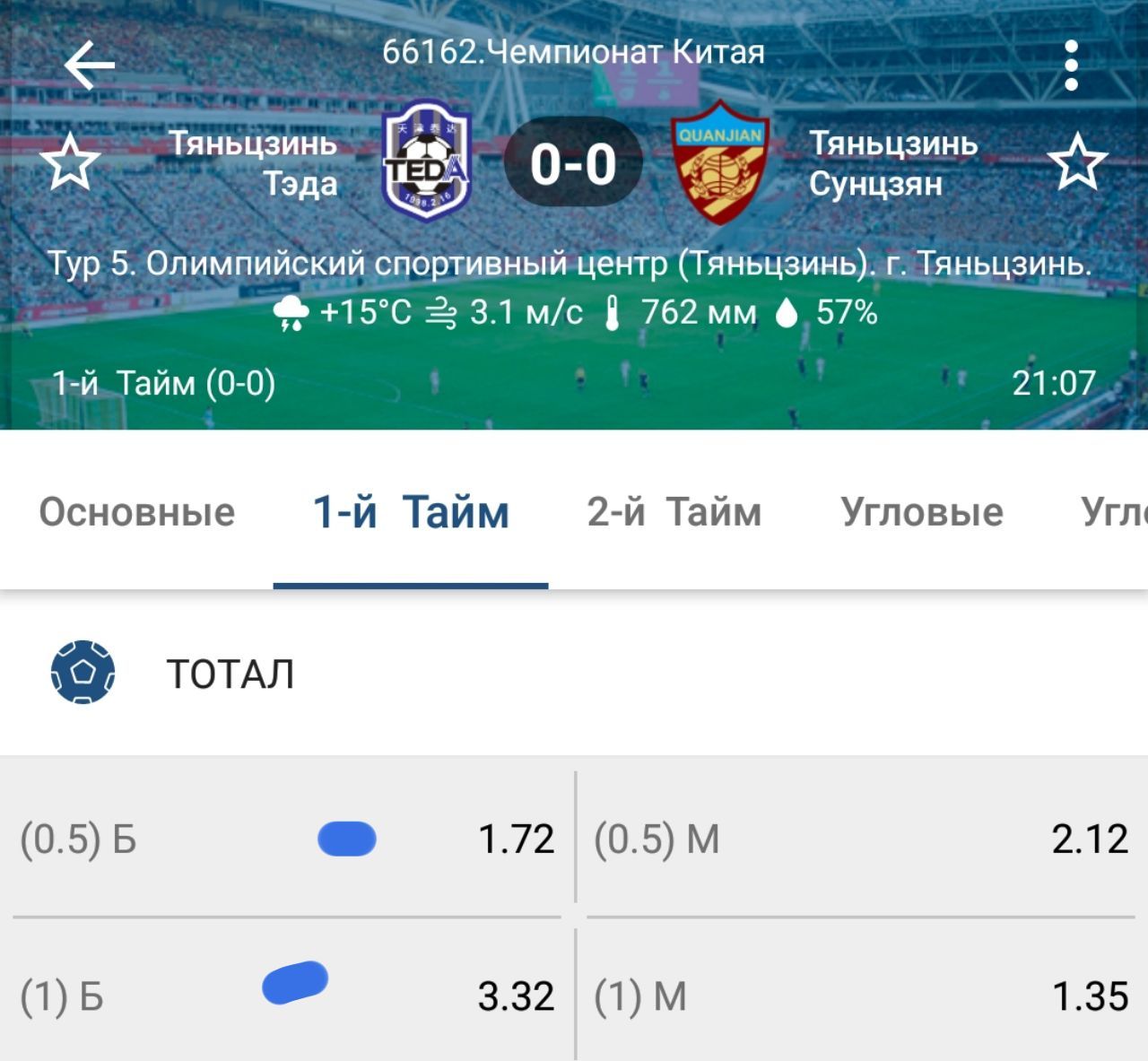Bet on (0.5) Б at 1.72
The width and height of the screenshot is (1148, 1061).
click(287, 839)
